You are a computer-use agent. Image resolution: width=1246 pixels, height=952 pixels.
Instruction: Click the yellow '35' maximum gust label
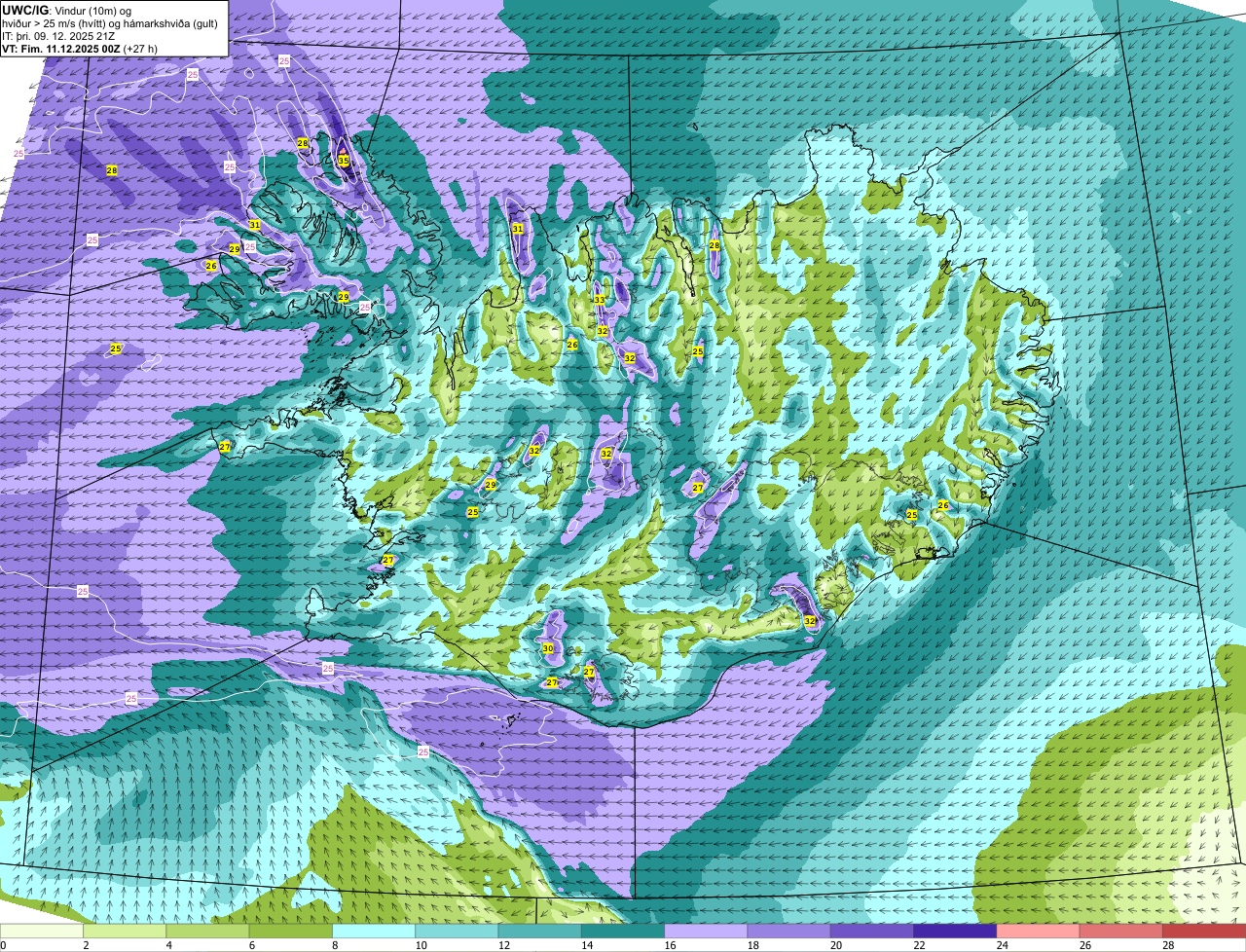[x=344, y=161]
